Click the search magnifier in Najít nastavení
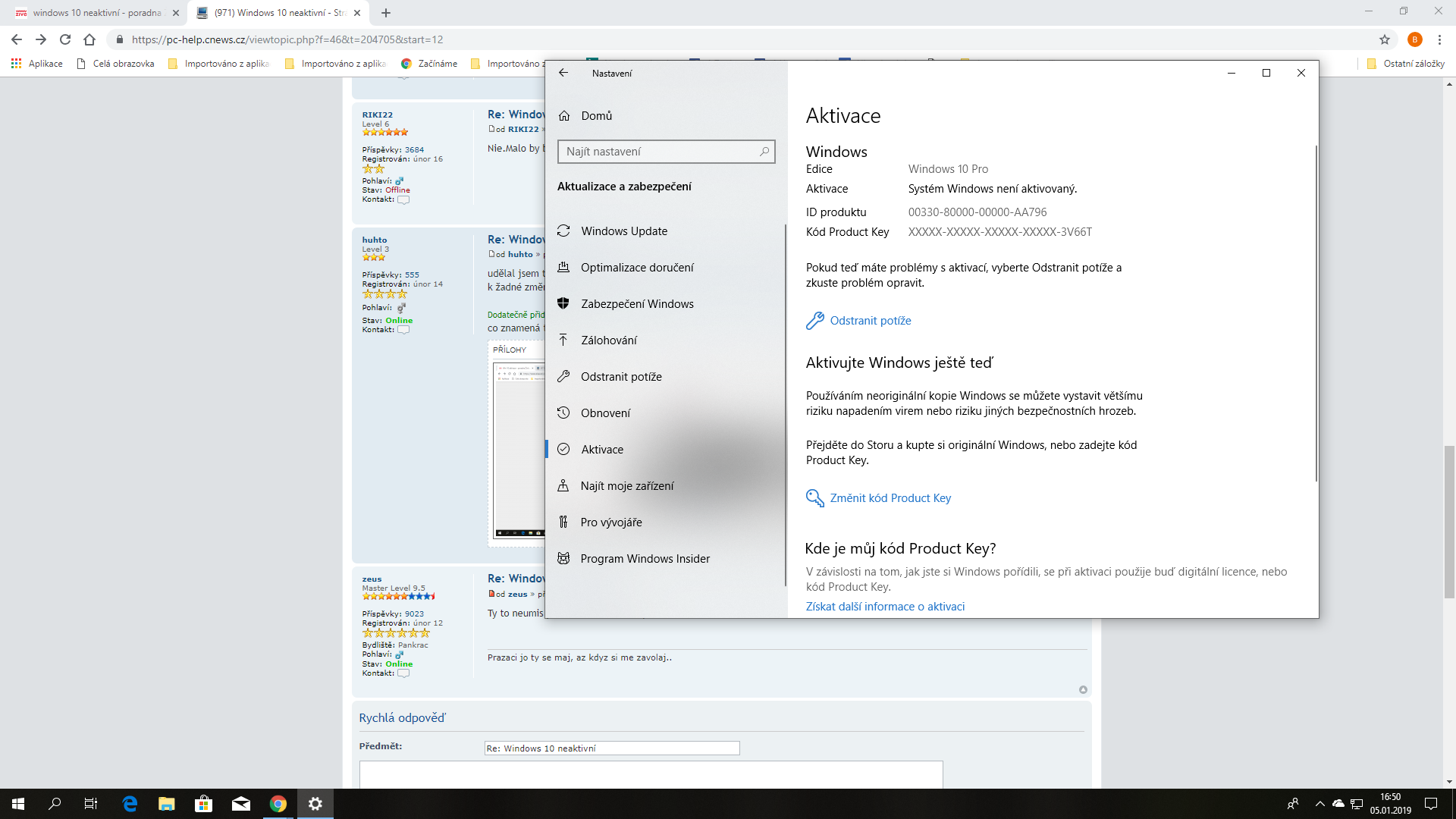 764,152
